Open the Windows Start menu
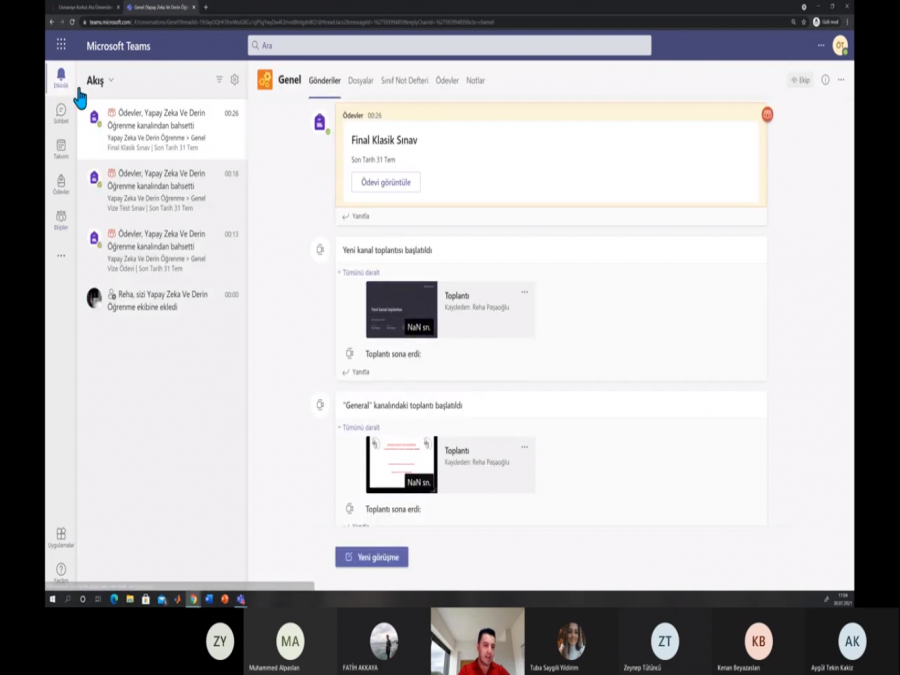Image resolution: width=900 pixels, height=675 pixels. pos(52,599)
